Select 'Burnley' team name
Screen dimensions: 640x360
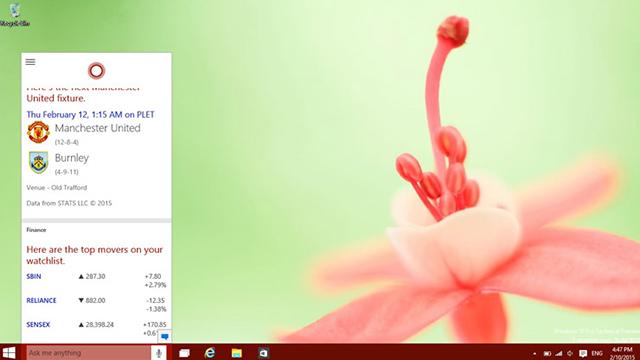pos(72,158)
